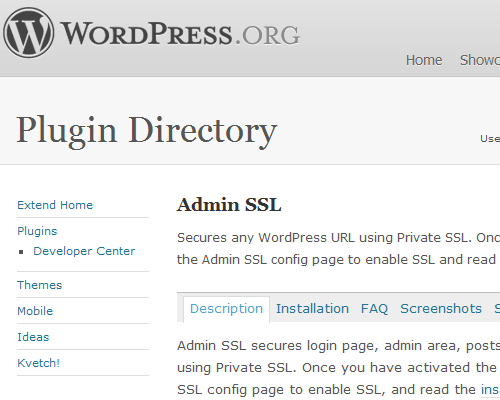Open the Showcase nav menu item
Viewport: 500px width, 400px height.
[x=480, y=60]
